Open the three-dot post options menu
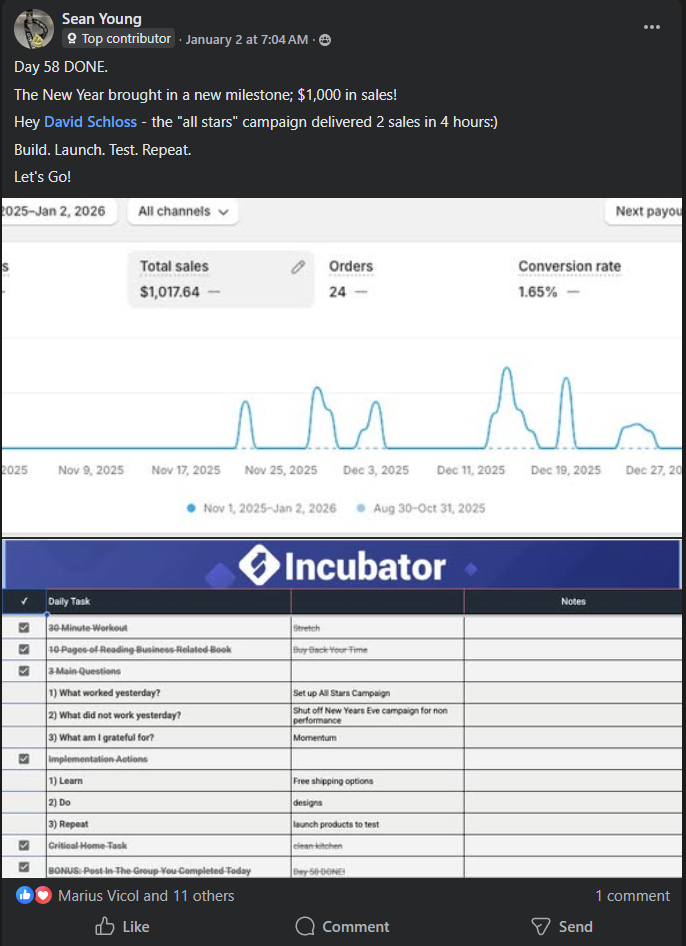The width and height of the screenshot is (686, 946). [x=652, y=27]
